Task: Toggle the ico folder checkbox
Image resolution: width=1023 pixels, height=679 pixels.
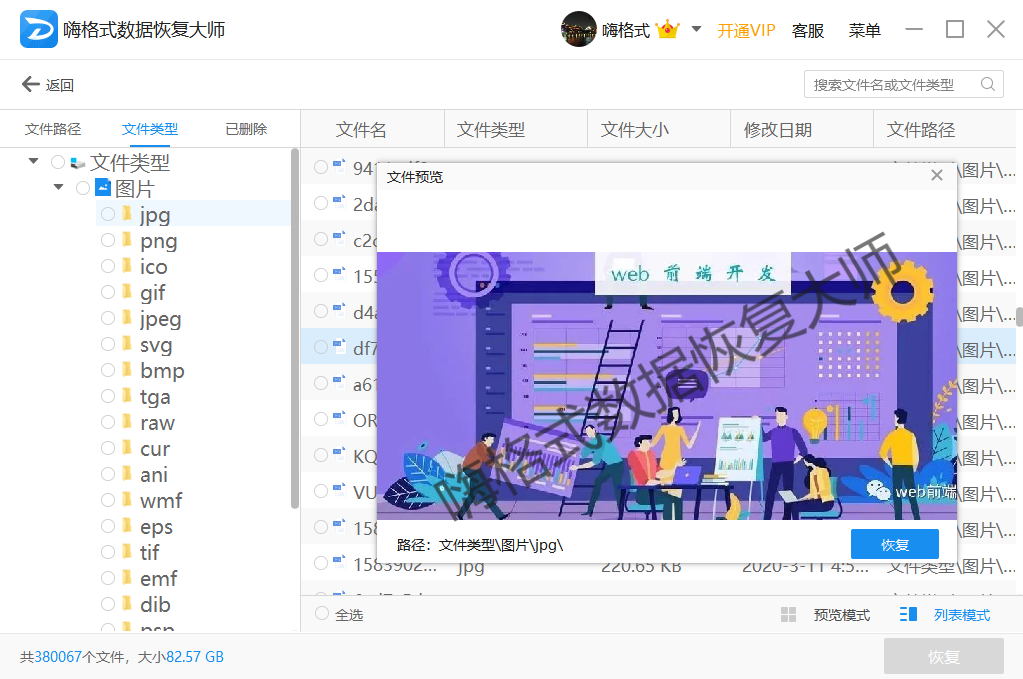Action: point(108,266)
